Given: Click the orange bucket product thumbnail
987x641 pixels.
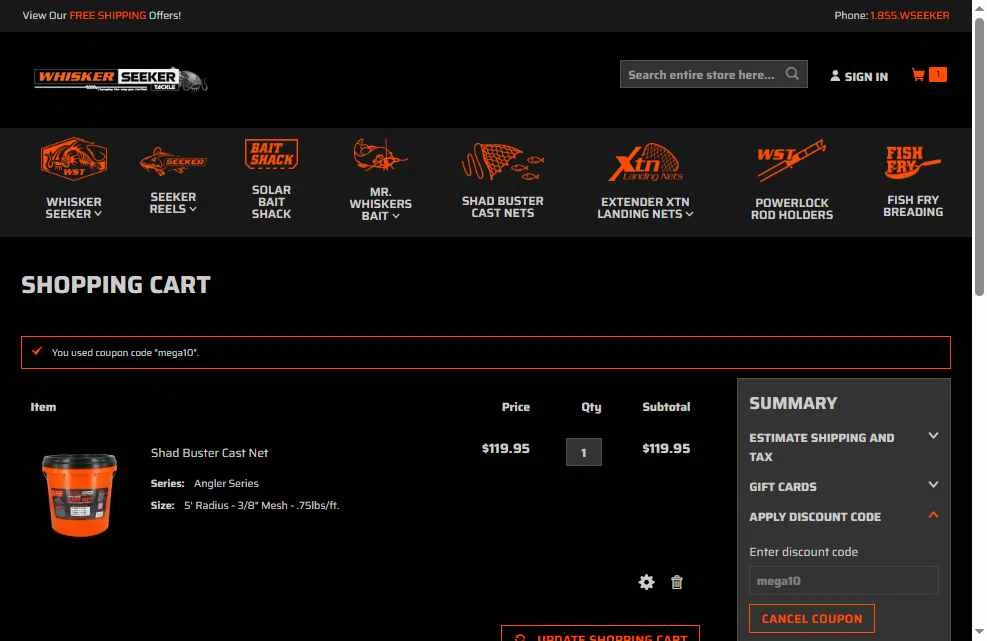Looking at the screenshot, I should pos(79,496).
